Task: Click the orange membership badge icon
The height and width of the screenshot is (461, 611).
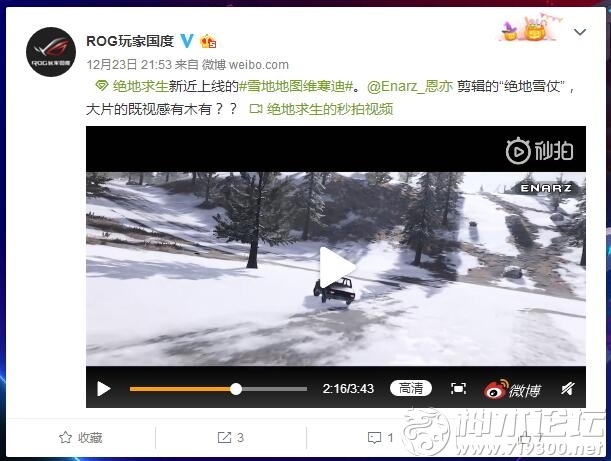Action: (x=208, y=41)
